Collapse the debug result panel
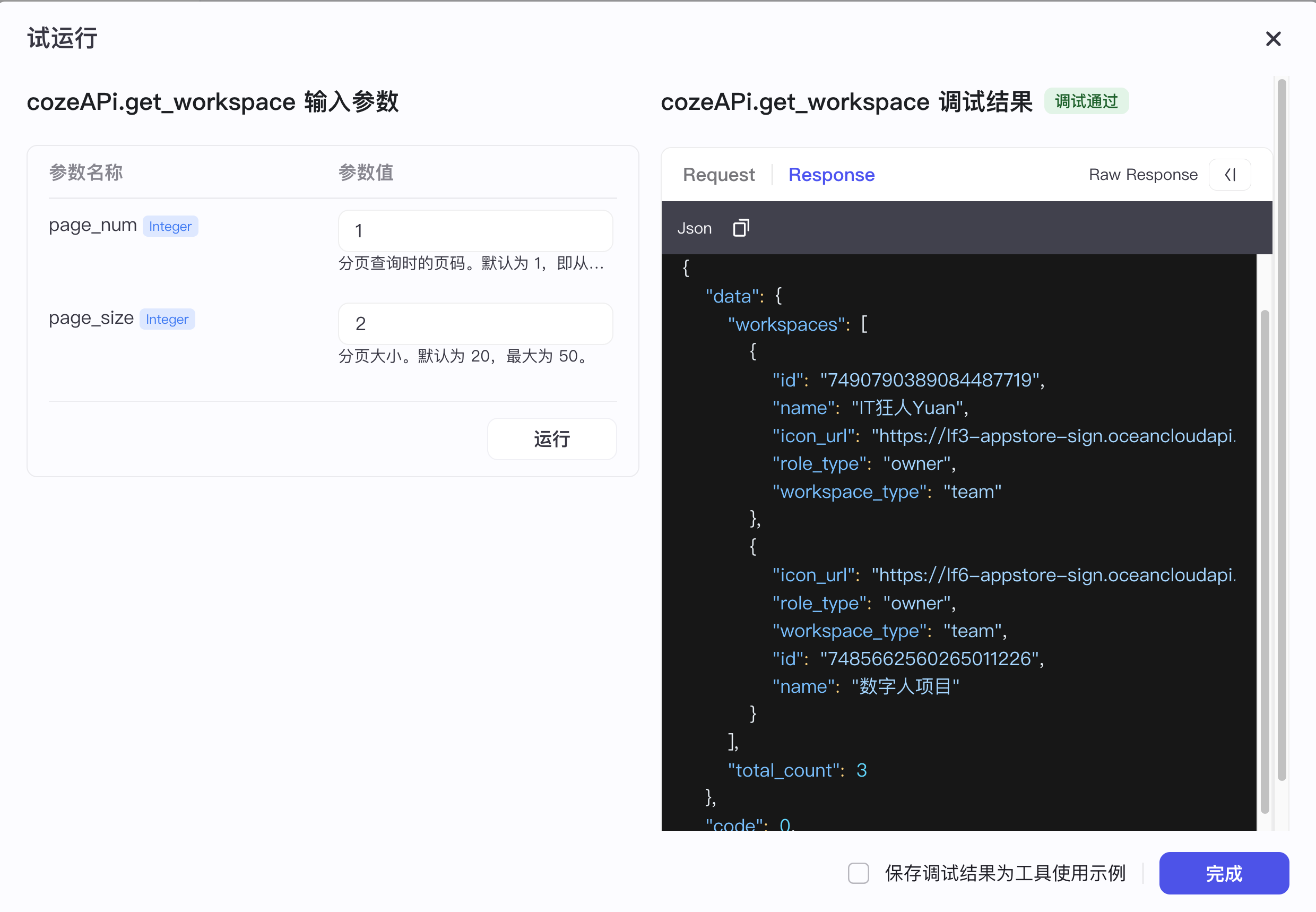This screenshot has width=1316, height=912. click(x=1229, y=174)
